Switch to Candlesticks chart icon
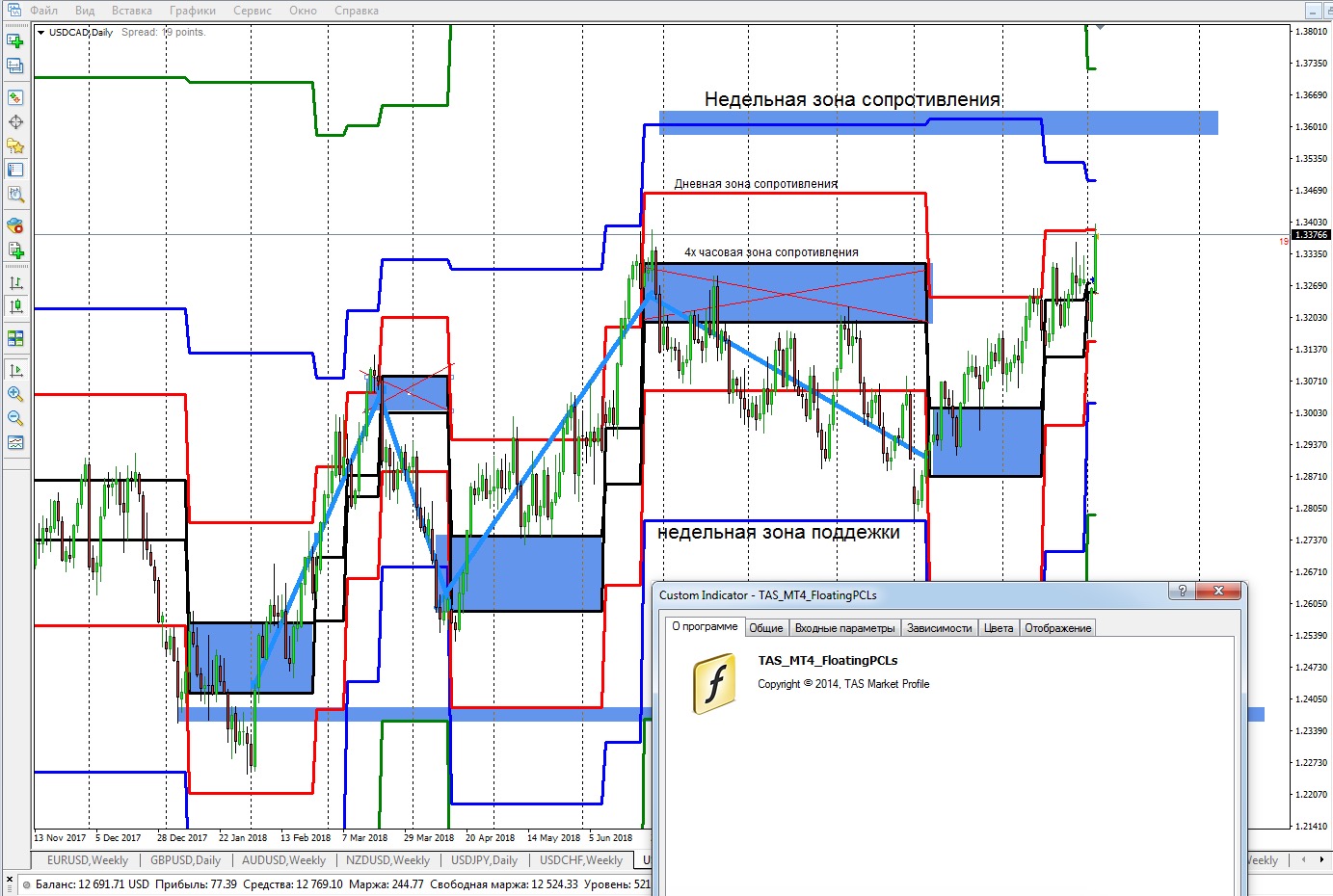1333x896 pixels. pyautogui.click(x=15, y=307)
